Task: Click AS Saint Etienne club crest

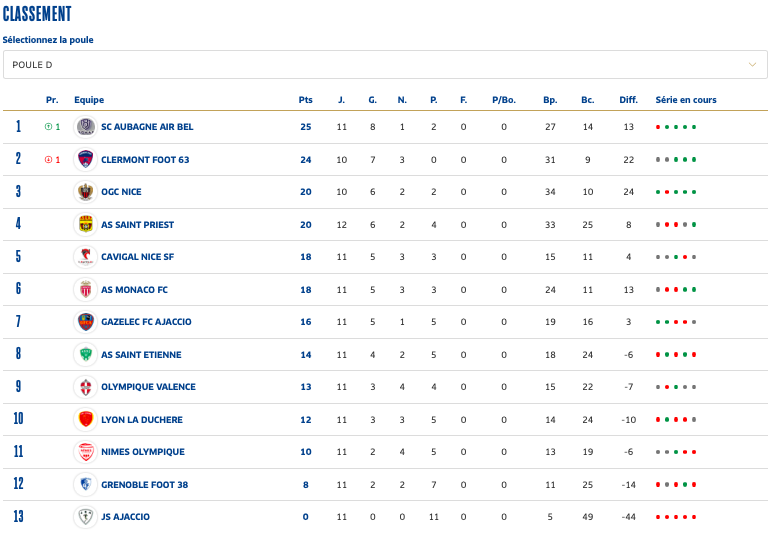Action: [x=85, y=354]
